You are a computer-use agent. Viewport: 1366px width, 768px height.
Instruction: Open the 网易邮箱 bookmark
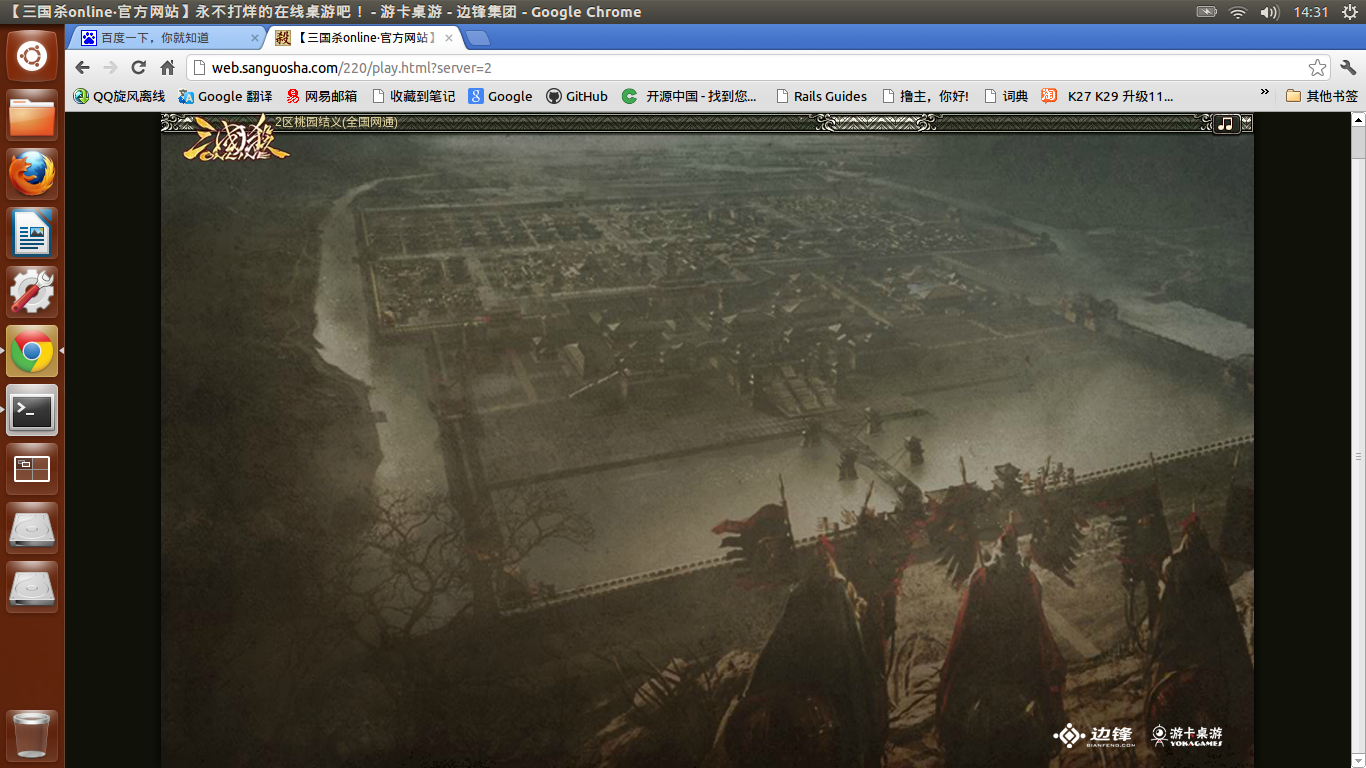[321, 96]
